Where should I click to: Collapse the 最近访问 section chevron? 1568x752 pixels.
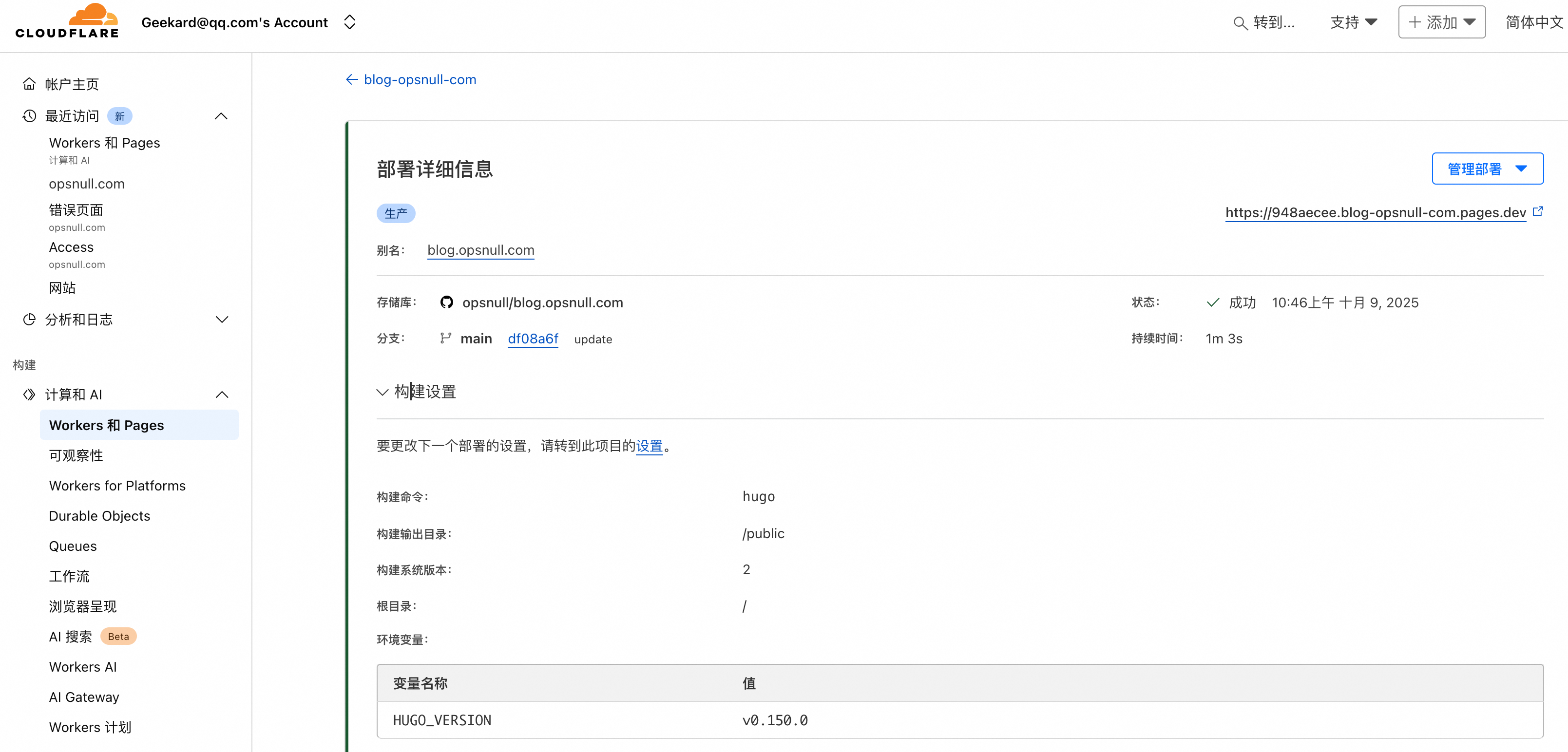(222, 115)
